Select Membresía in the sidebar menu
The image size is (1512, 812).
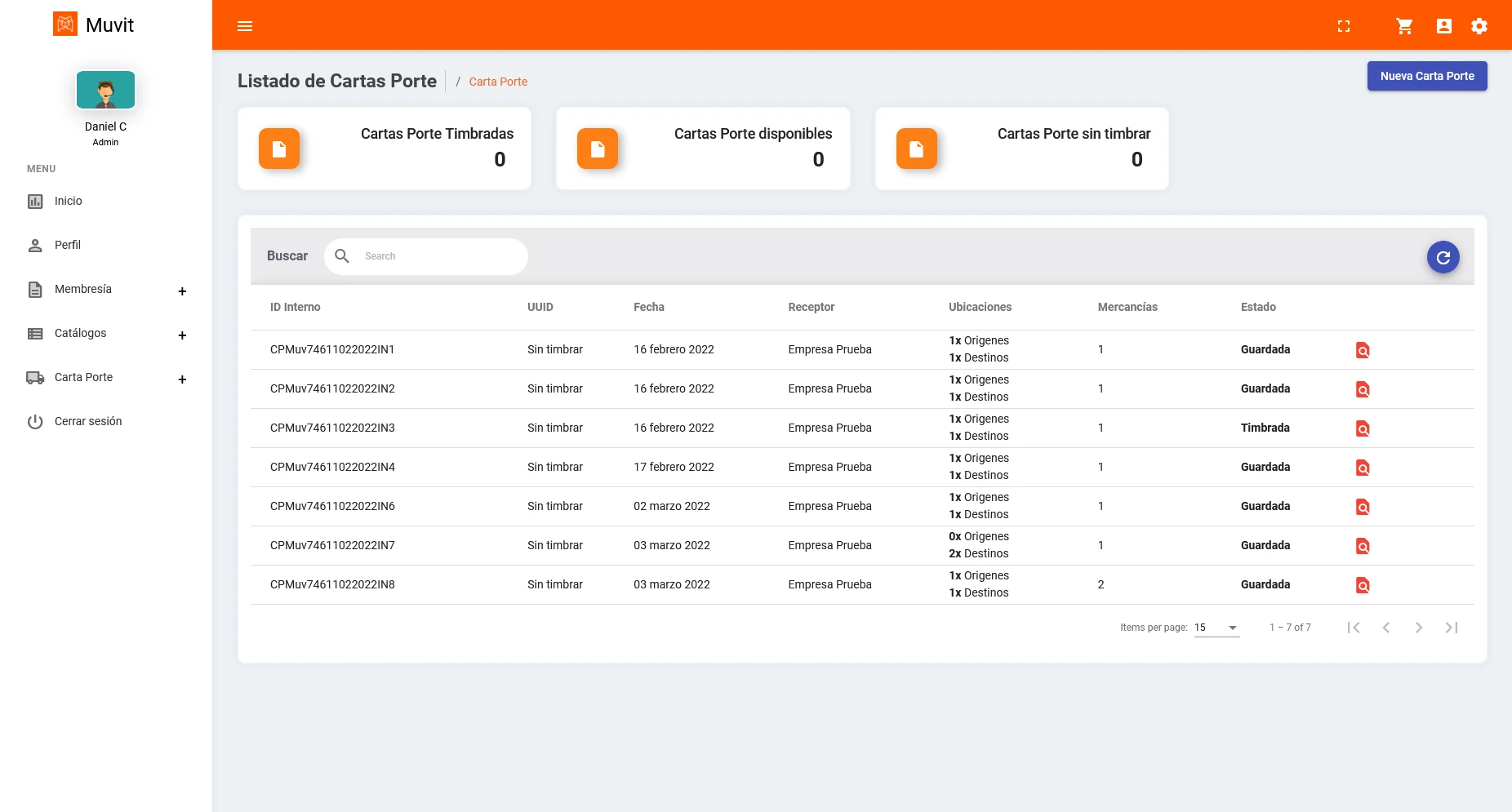click(83, 289)
